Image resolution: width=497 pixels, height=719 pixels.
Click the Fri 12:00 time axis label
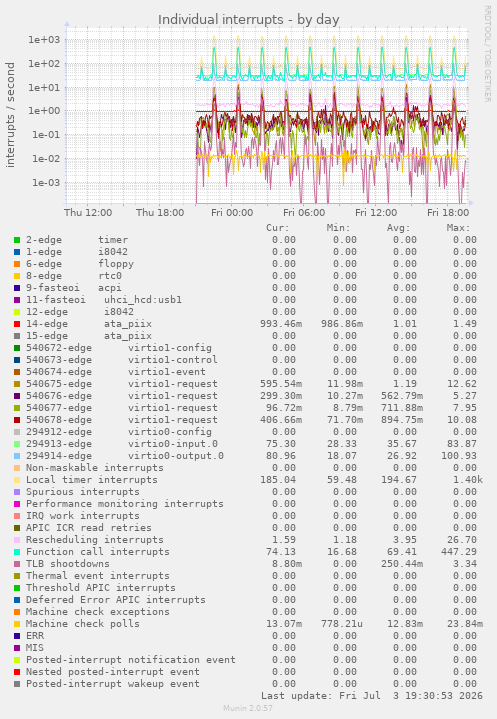point(376,212)
